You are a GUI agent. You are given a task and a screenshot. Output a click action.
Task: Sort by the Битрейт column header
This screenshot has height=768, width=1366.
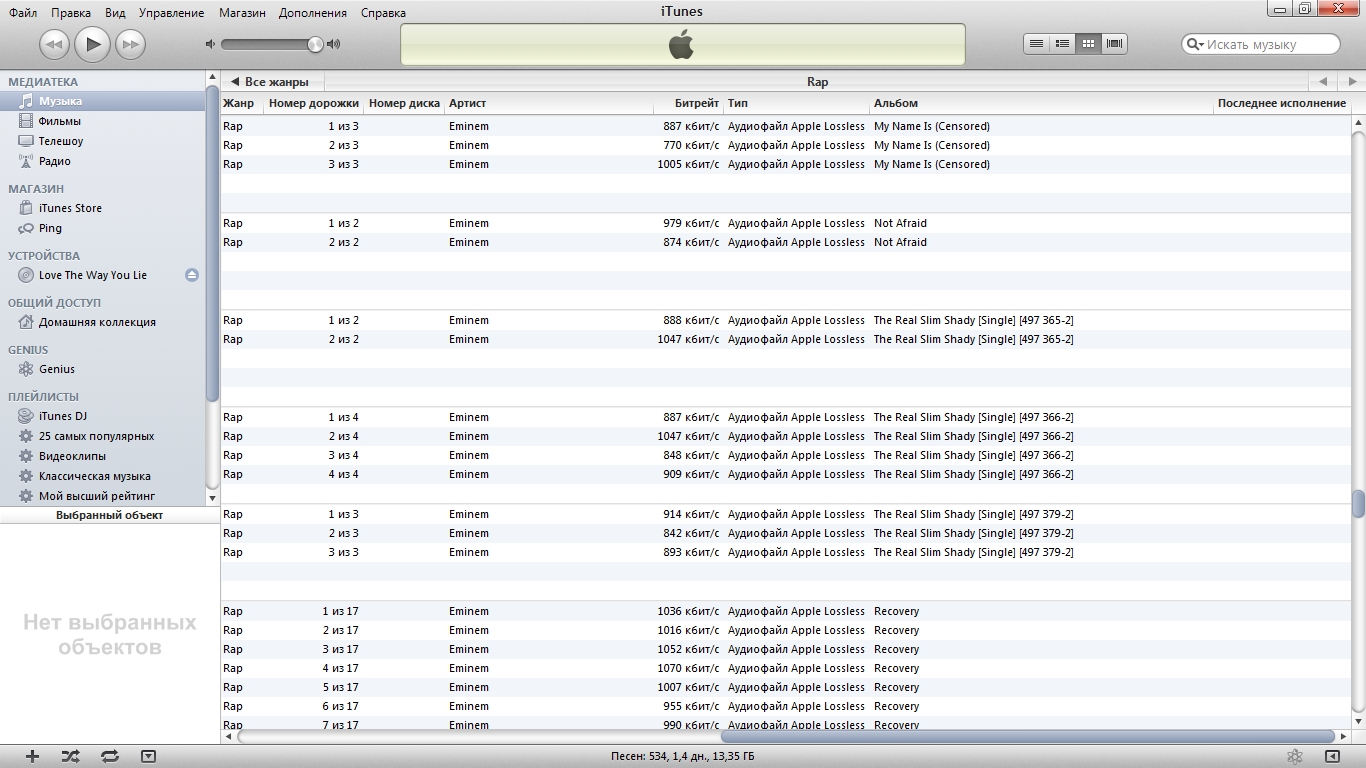[x=687, y=103]
